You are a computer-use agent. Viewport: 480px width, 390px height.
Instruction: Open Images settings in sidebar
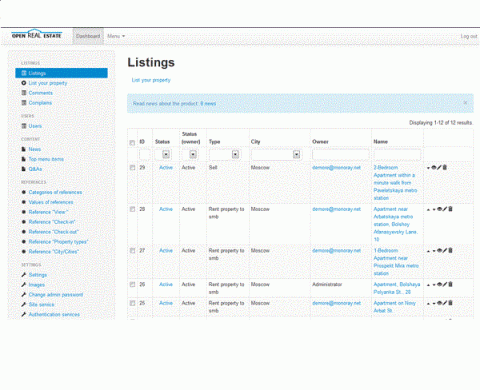pos(36,285)
